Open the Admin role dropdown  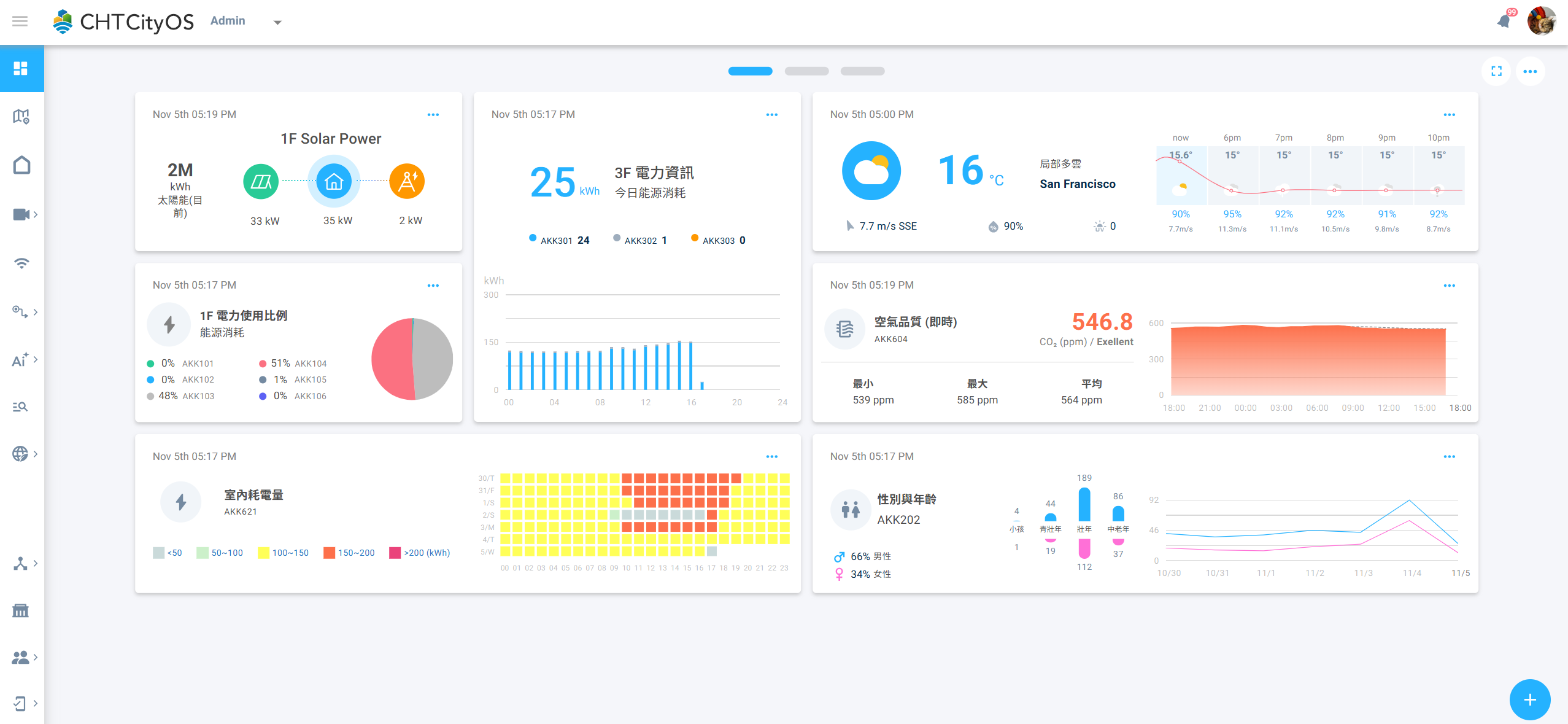[x=277, y=22]
